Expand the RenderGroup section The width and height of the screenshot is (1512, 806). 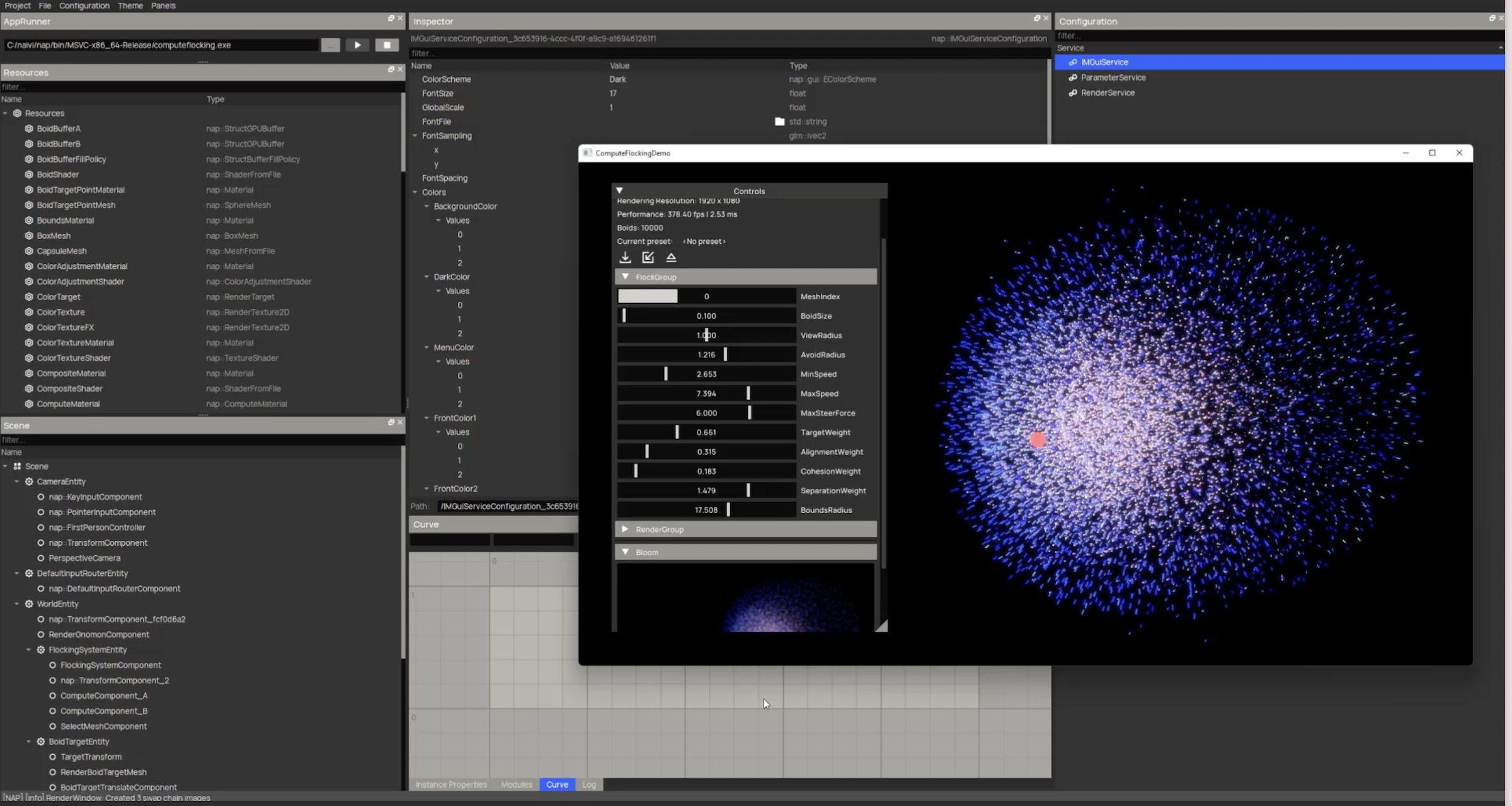[x=624, y=529]
